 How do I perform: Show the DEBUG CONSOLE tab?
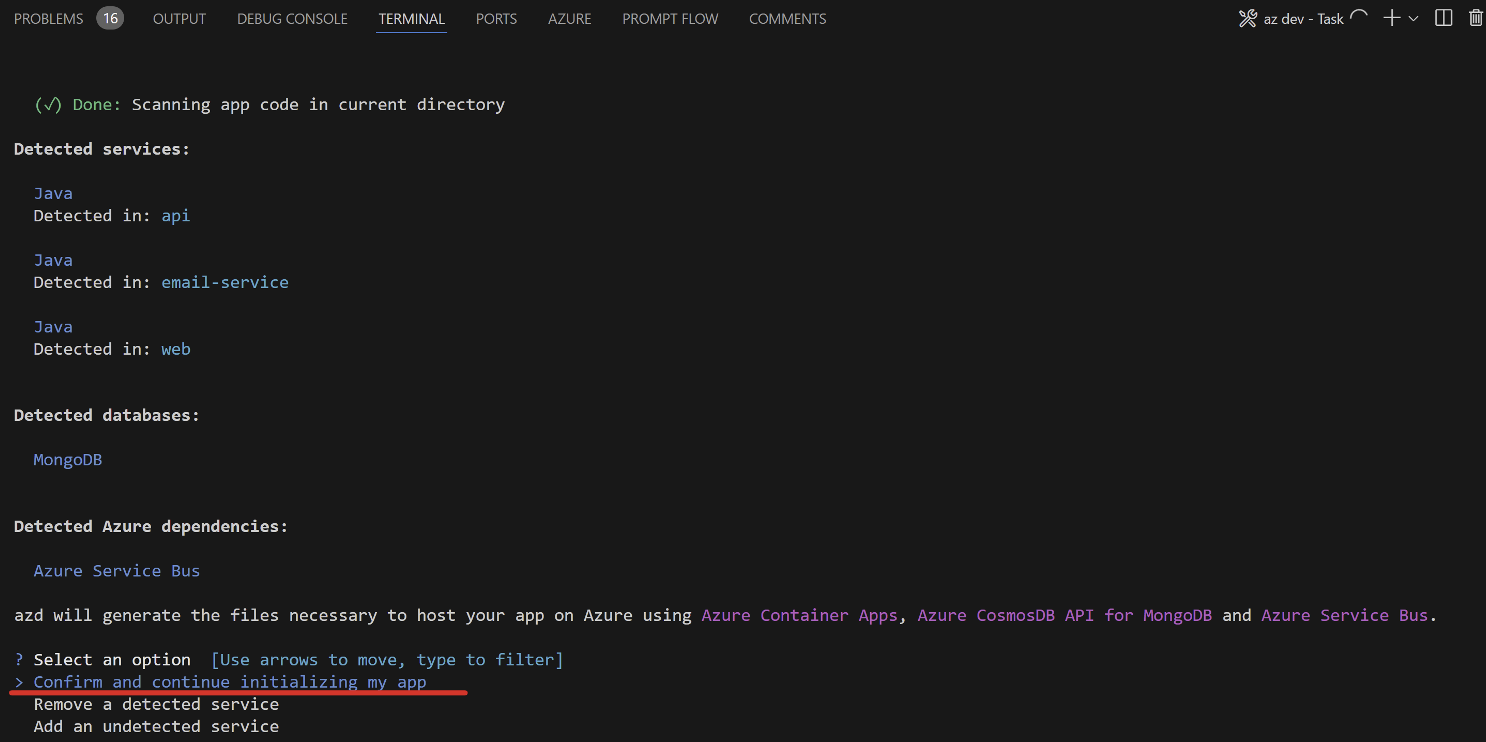pos(292,19)
